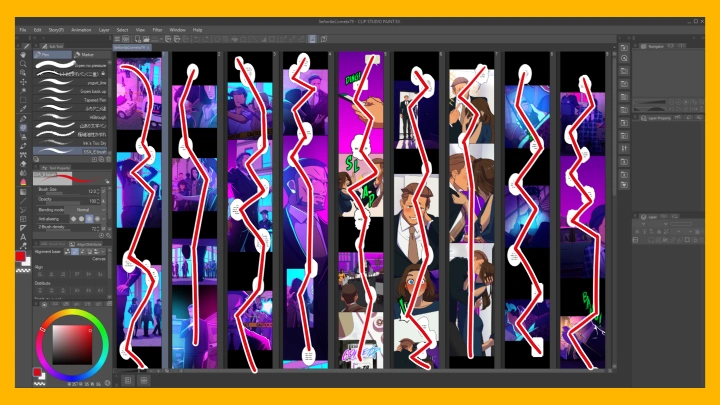Open the Animation menu
This screenshot has width=720, height=405.
point(83,30)
